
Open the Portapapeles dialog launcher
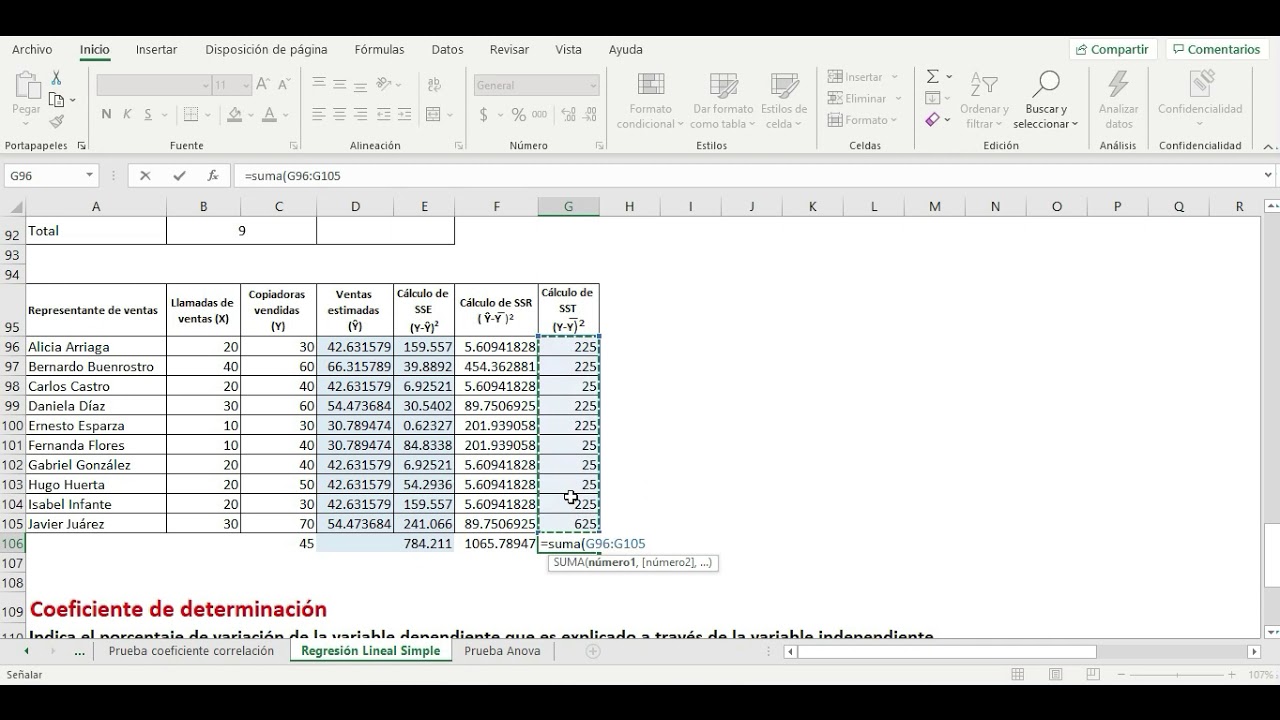tap(82, 146)
